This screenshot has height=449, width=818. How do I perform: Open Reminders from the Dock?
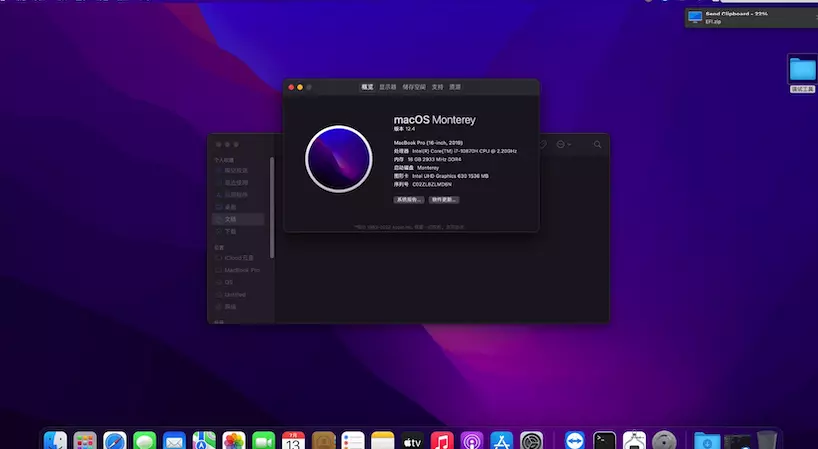pyautogui.click(x=353, y=441)
